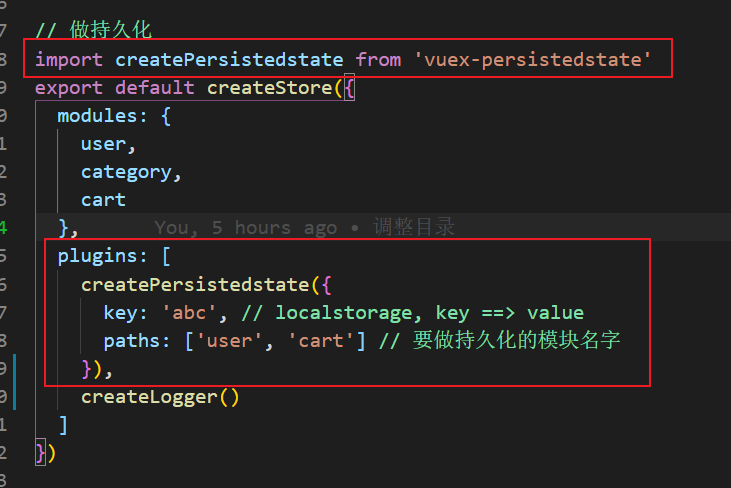
Task: Click the comment '要做持久化的模块名字'
Action: point(516,341)
